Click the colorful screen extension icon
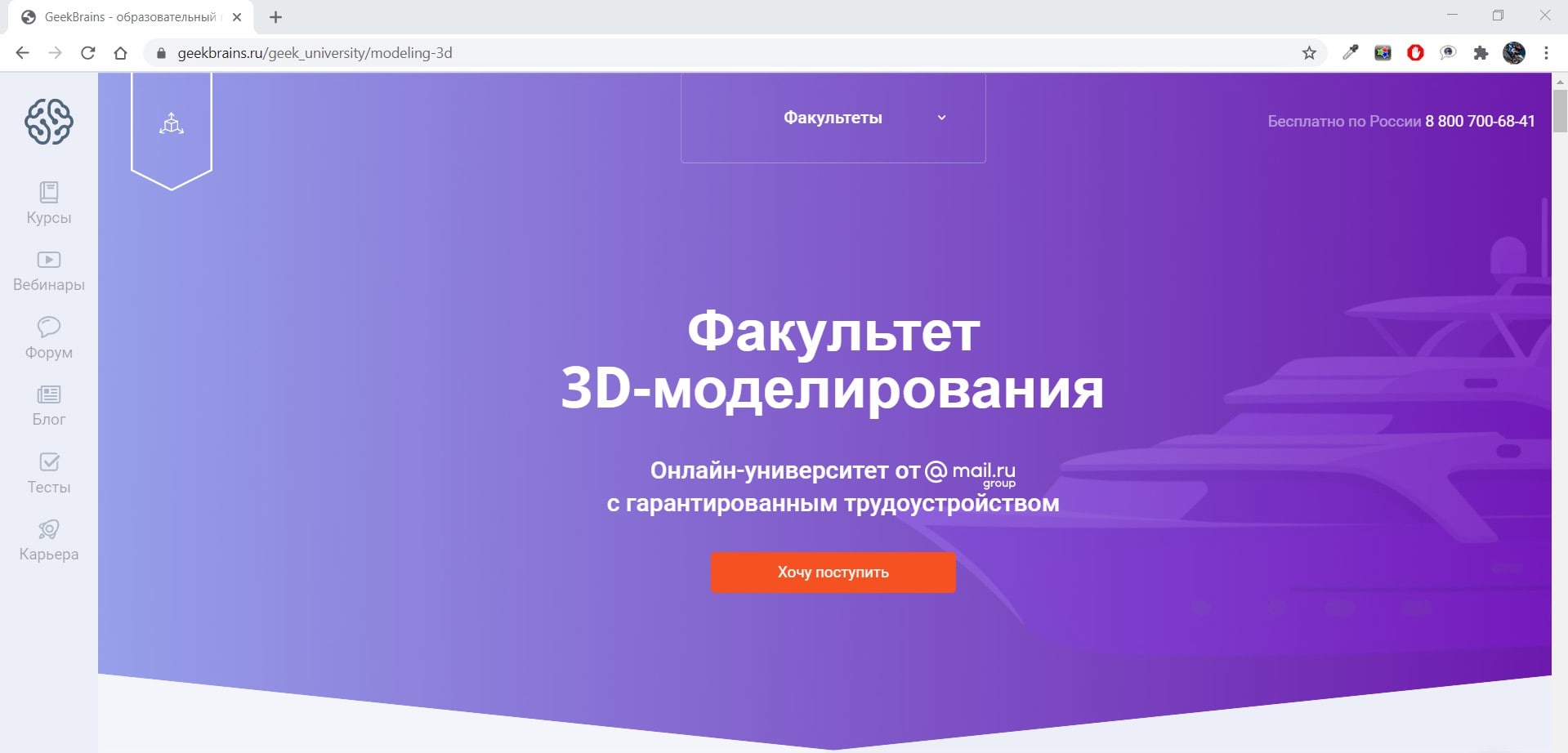 (1383, 53)
